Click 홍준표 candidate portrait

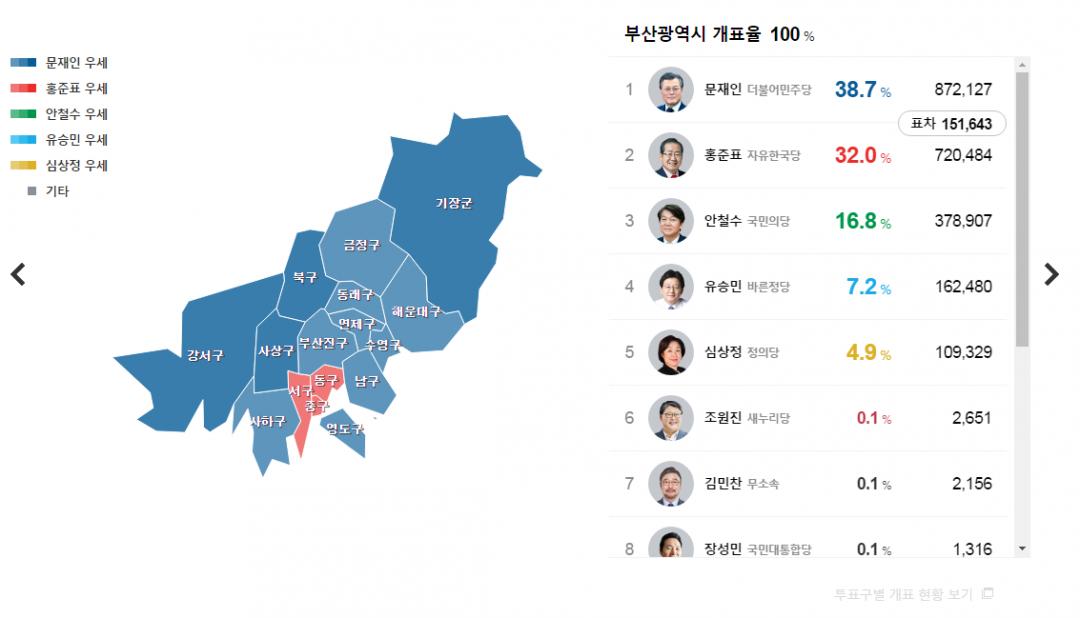click(x=670, y=155)
